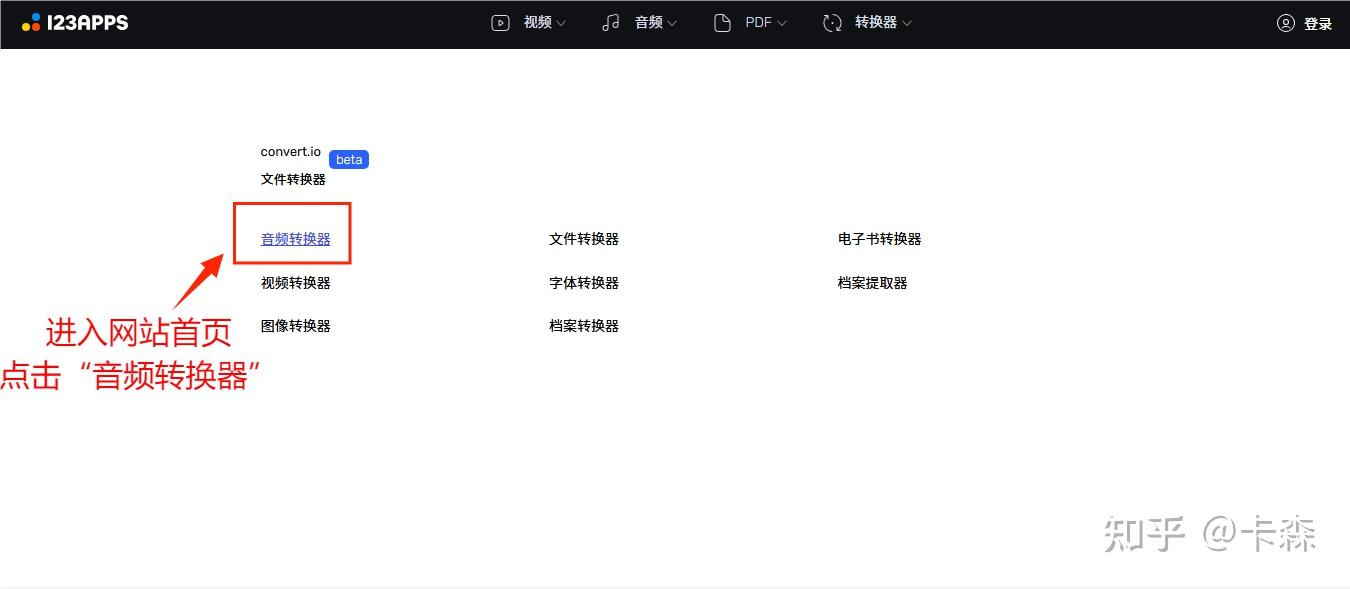Click the user profile login icon
This screenshot has height=589, width=1350.
click(1286, 23)
